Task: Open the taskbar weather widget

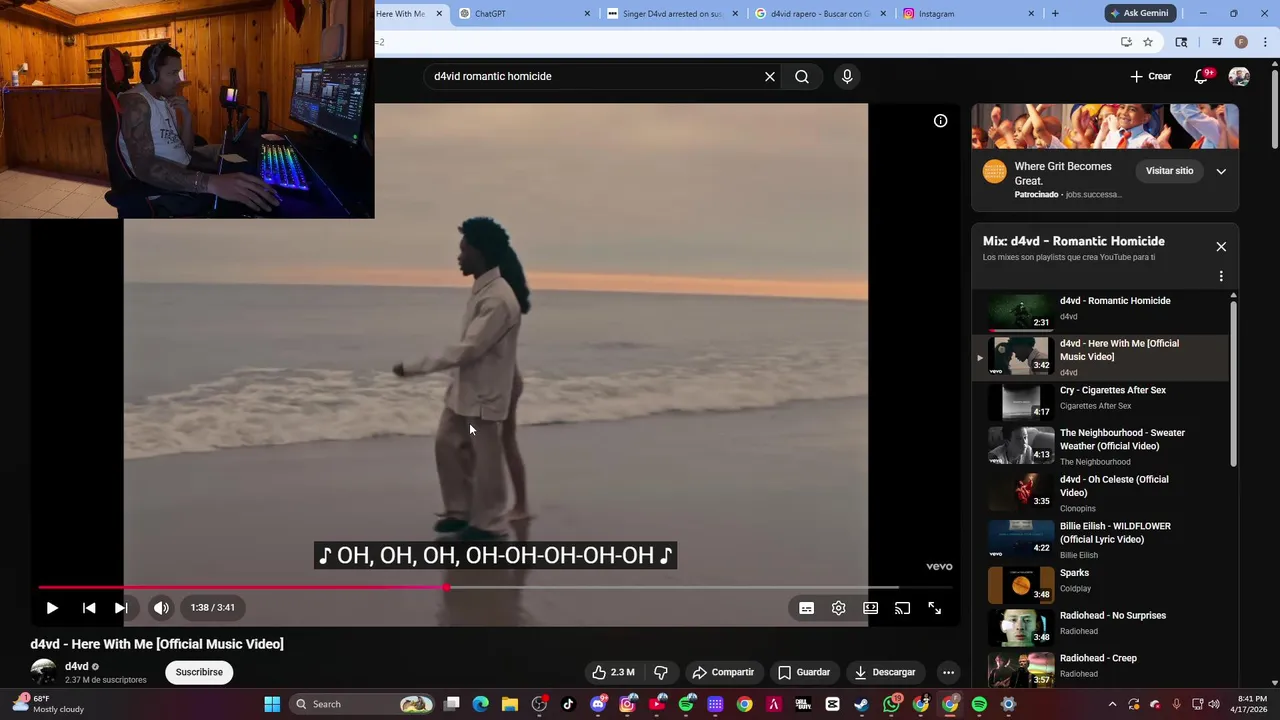Action: pyautogui.click(x=50, y=704)
